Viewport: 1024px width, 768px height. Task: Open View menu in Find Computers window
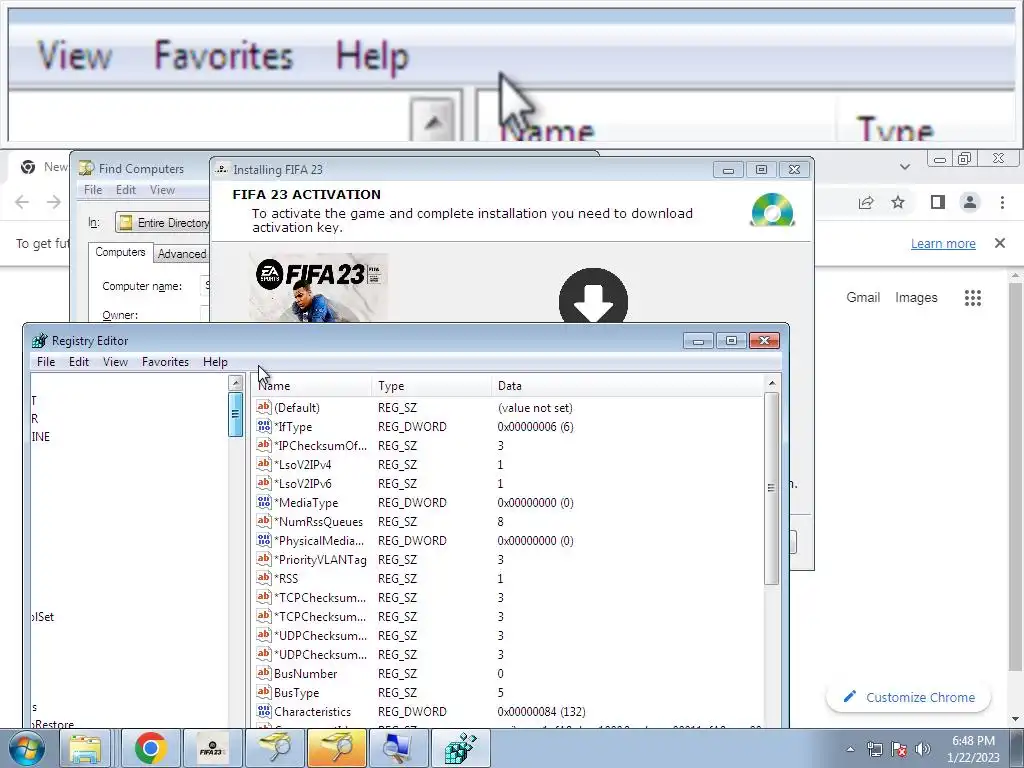[x=162, y=190]
